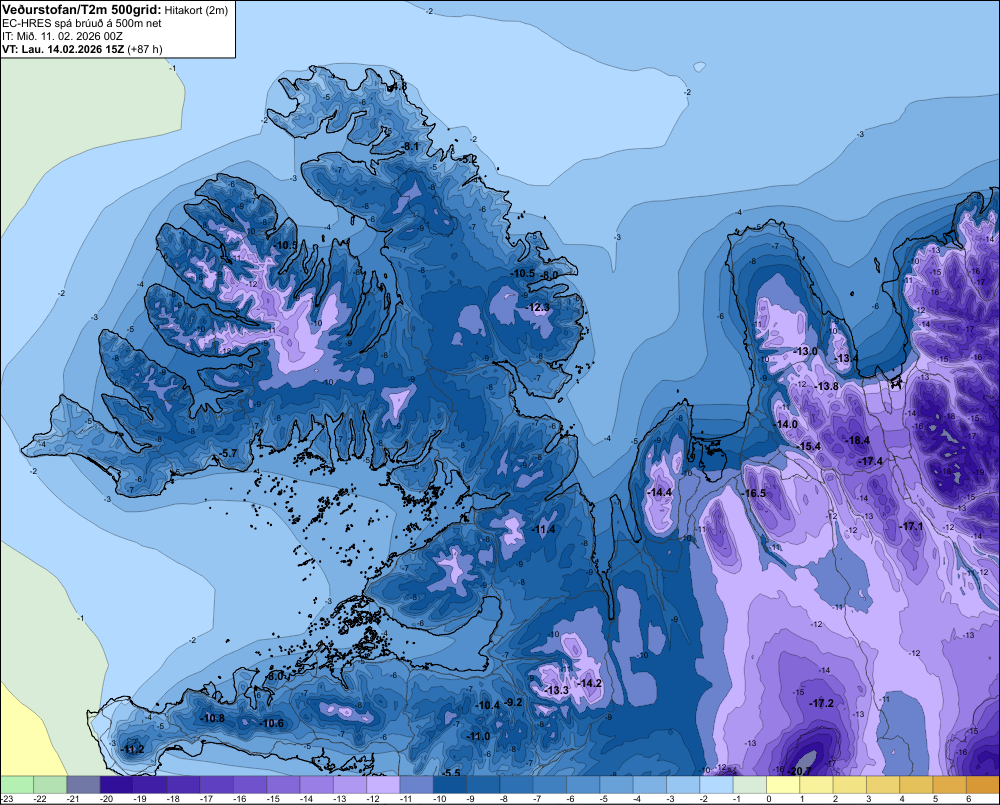The image size is (1000, 805).
Task: Click the -10.6 temperature reading
Action: [272, 723]
